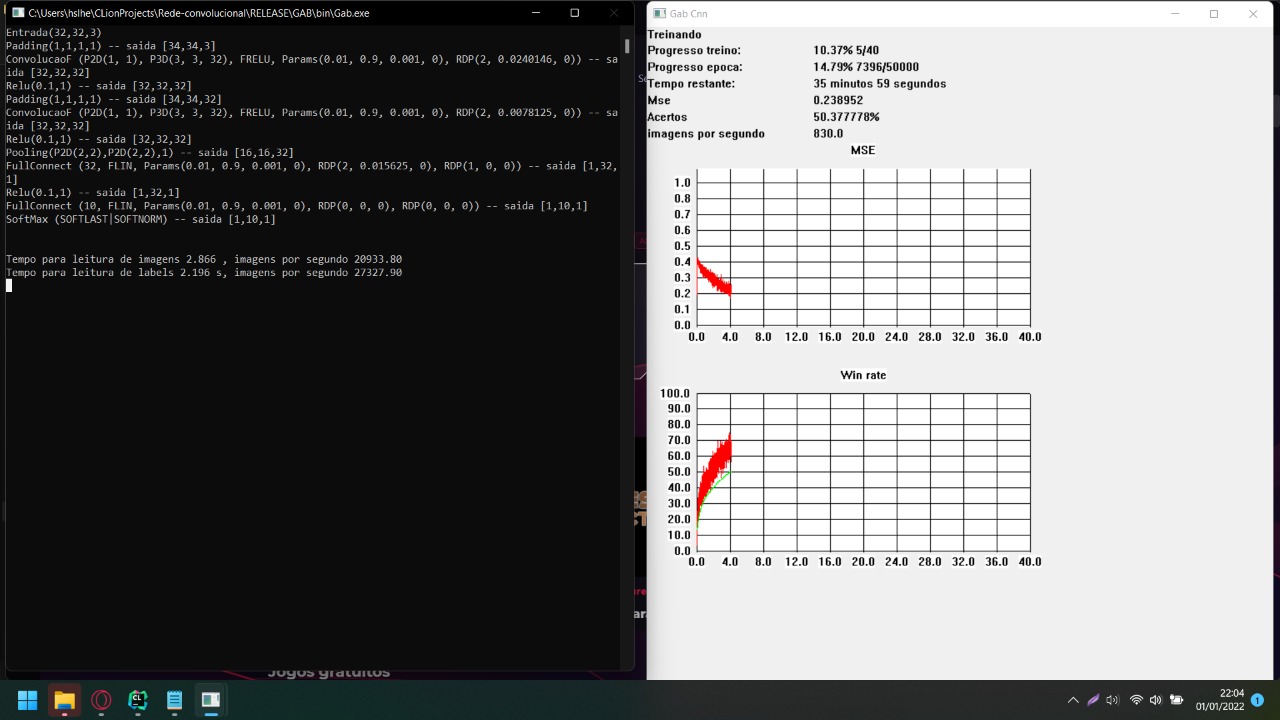The height and width of the screenshot is (720, 1280).
Task: Show hidden system tray icons
Action: pos(1073,700)
